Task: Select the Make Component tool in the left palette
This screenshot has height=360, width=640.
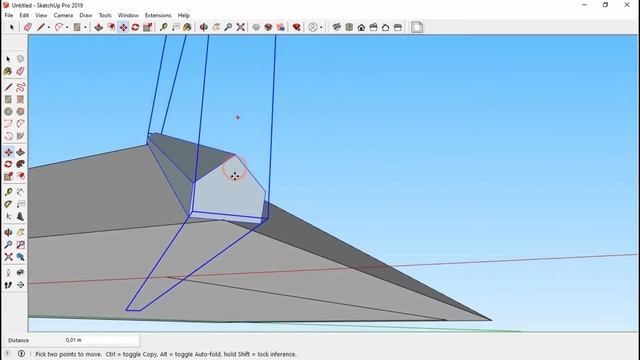Action: pyautogui.click(x=20, y=59)
